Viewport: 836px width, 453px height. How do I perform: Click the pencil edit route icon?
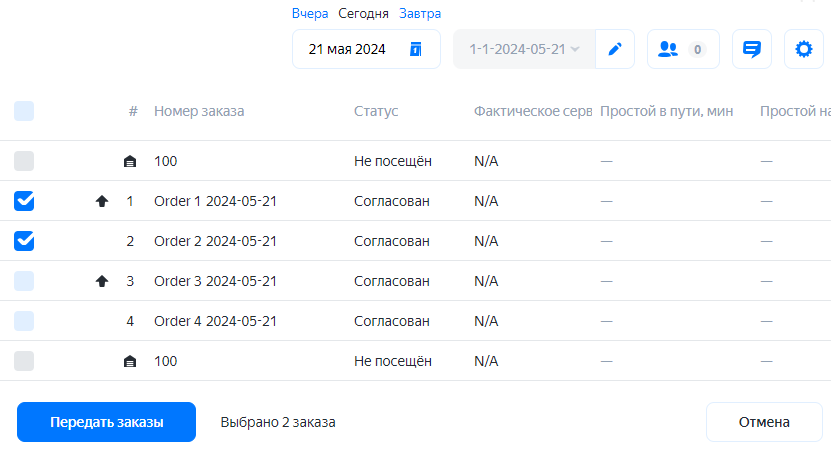point(615,49)
